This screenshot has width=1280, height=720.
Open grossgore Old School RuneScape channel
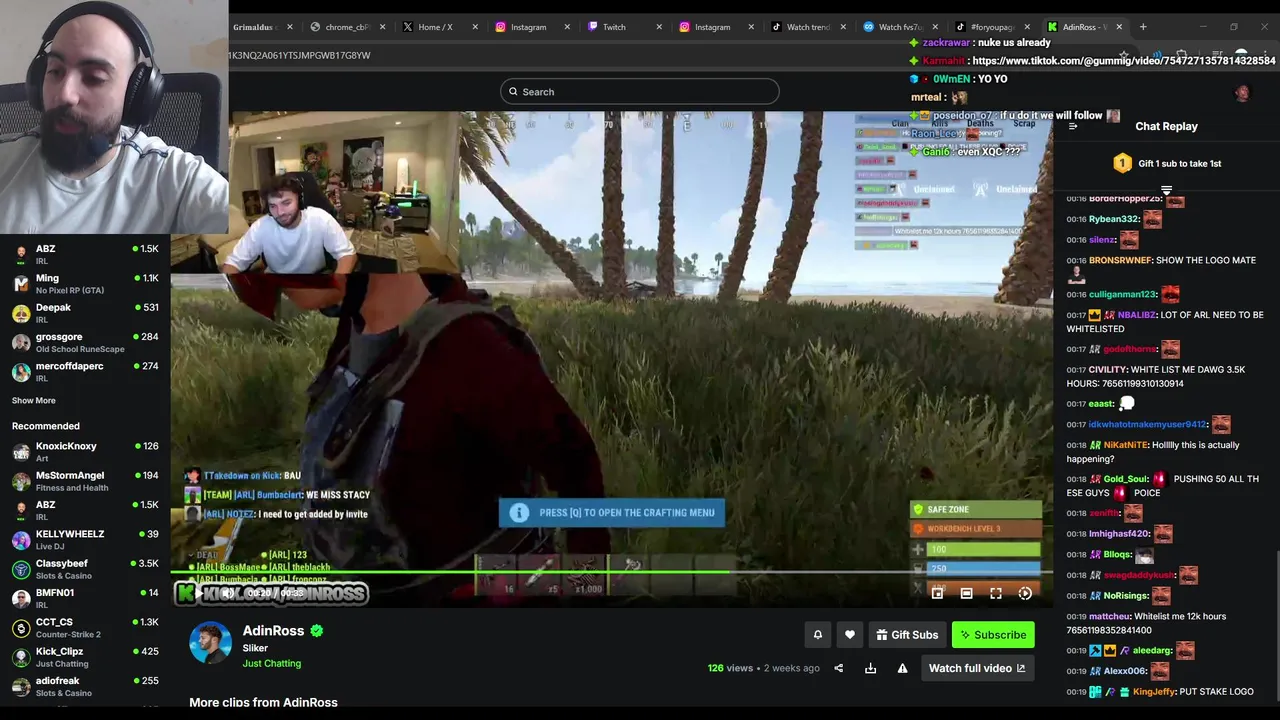(x=85, y=342)
